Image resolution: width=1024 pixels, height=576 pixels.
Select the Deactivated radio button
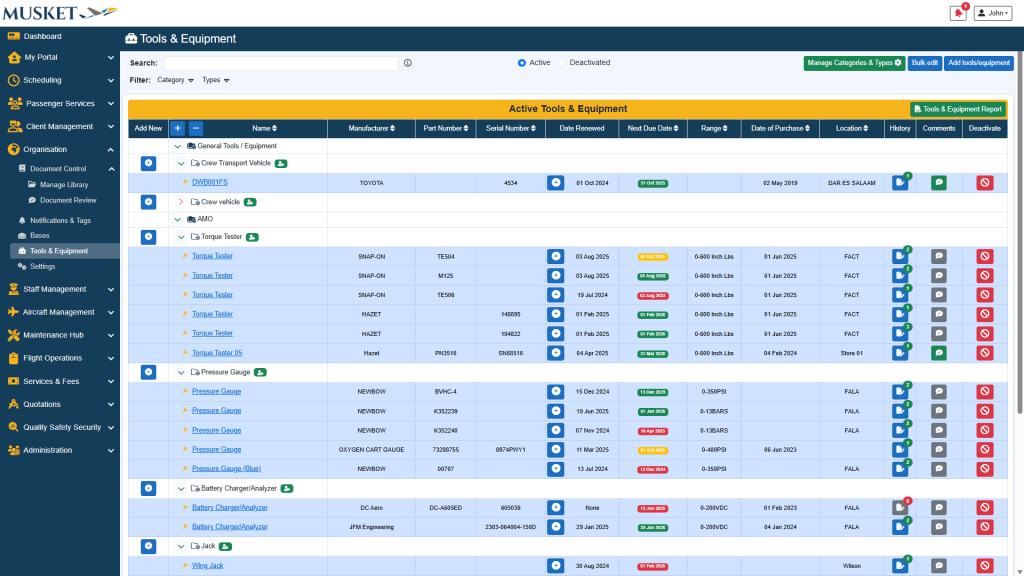563,63
